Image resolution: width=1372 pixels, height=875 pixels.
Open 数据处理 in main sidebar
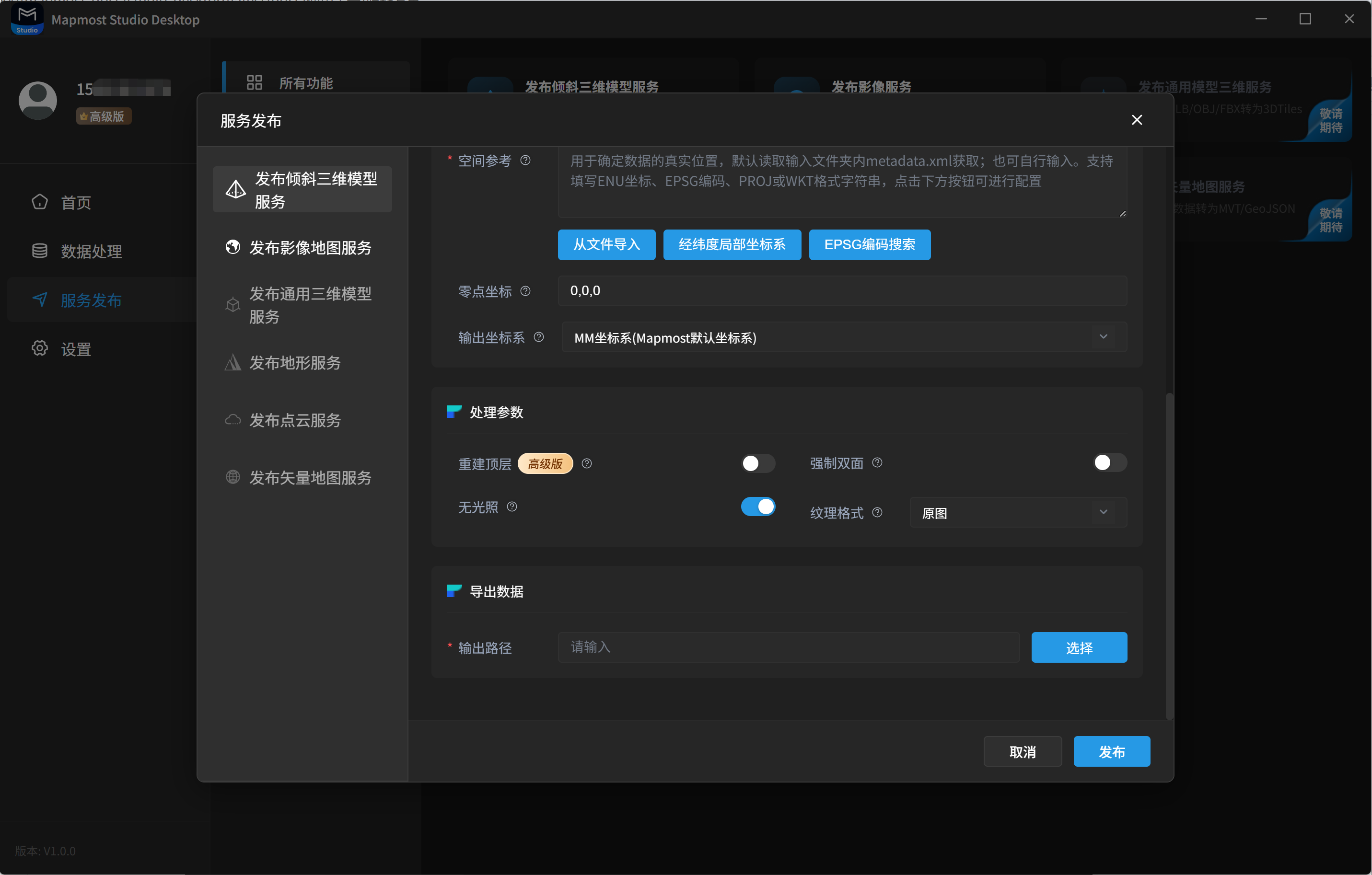[103, 251]
